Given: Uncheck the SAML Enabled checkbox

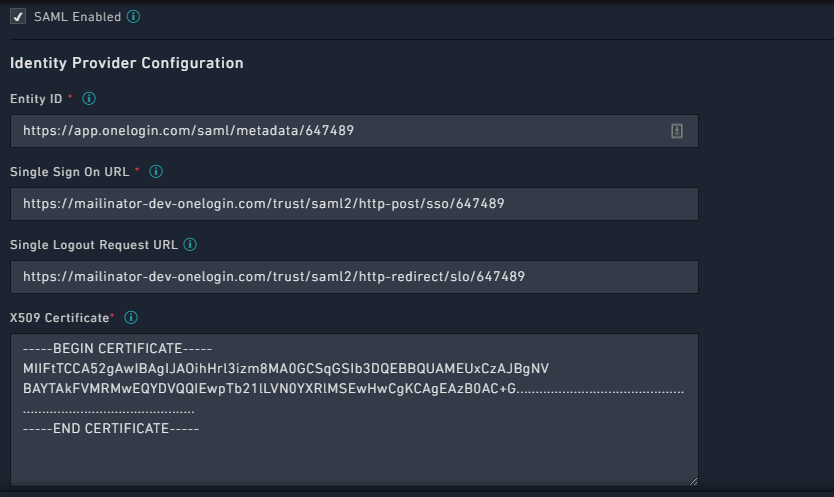Looking at the screenshot, I should pyautogui.click(x=18, y=17).
